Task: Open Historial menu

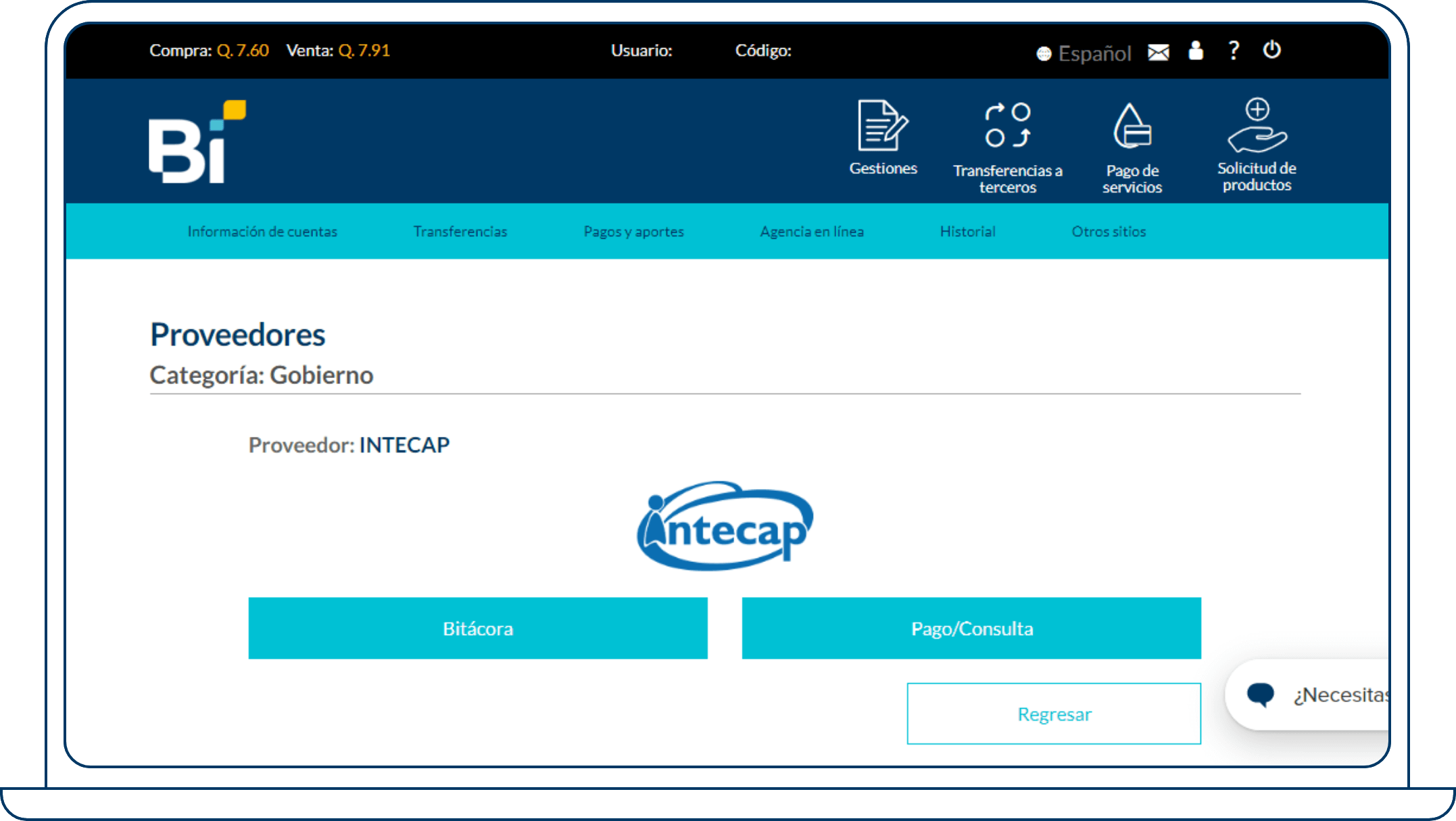Action: [968, 231]
